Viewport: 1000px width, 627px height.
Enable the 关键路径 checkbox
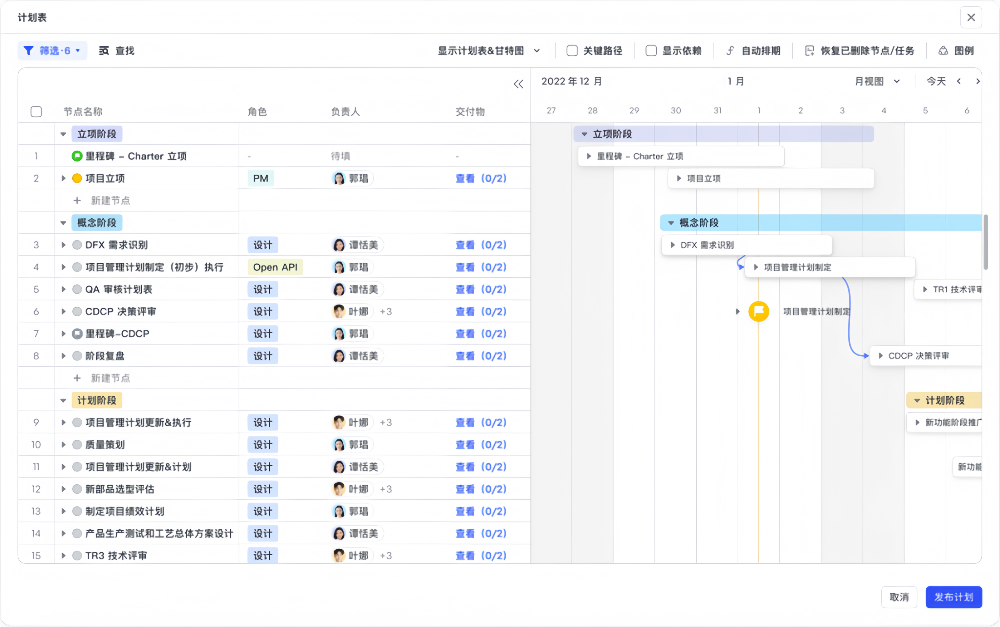coord(572,50)
